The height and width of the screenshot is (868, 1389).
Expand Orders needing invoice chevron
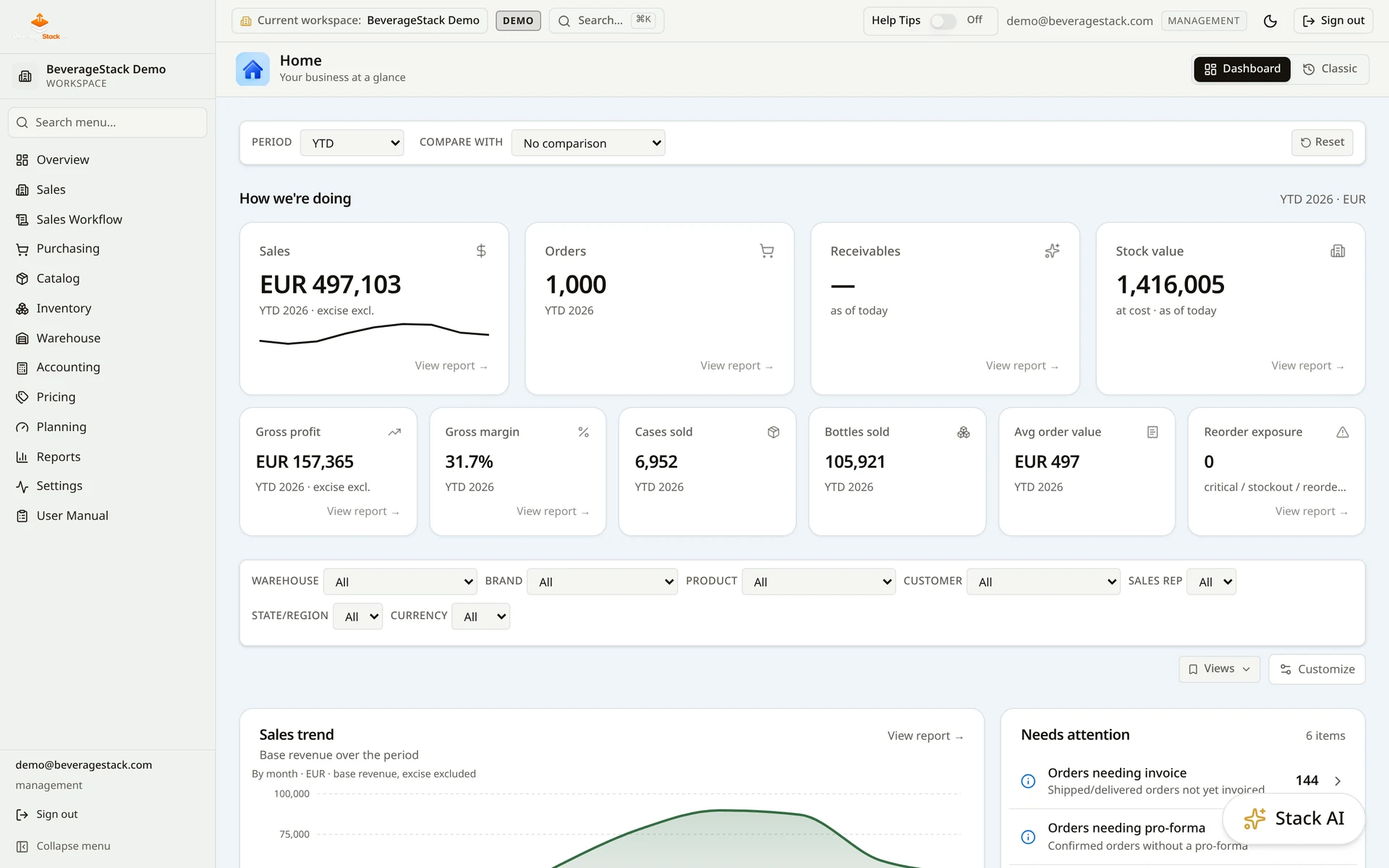tap(1338, 781)
